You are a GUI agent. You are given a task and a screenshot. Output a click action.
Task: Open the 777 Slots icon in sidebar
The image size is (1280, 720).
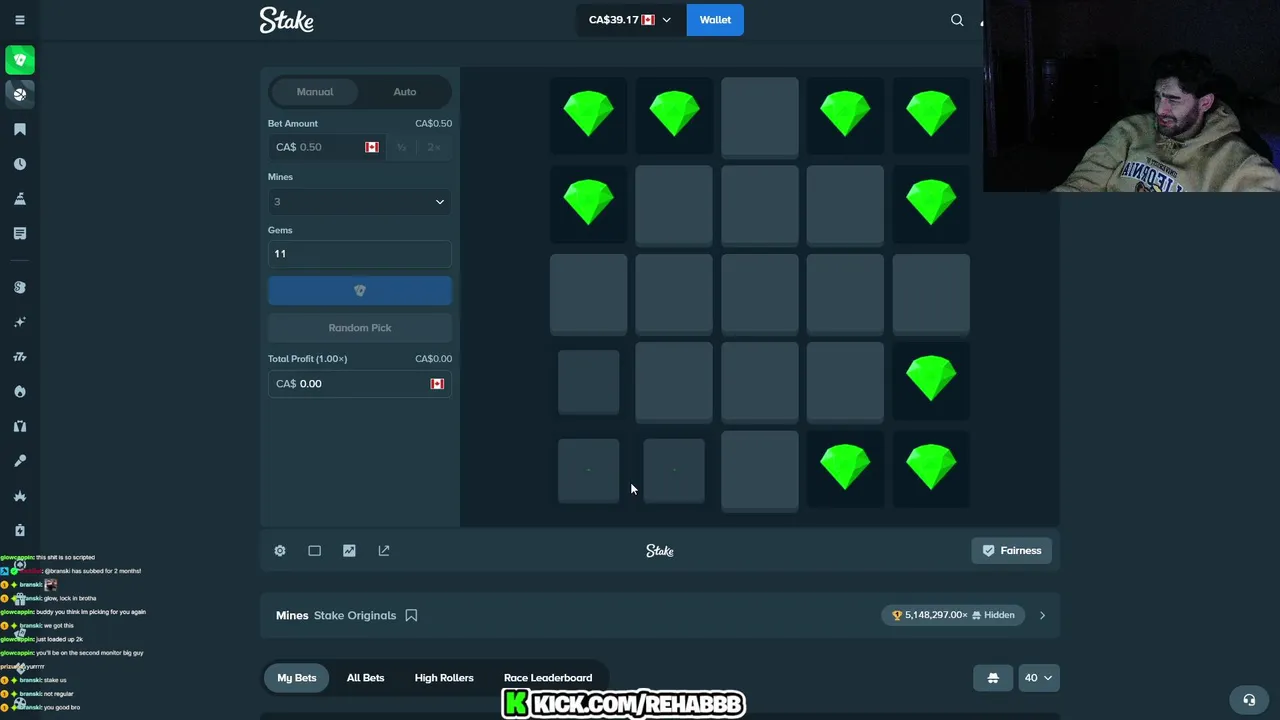pyautogui.click(x=19, y=357)
